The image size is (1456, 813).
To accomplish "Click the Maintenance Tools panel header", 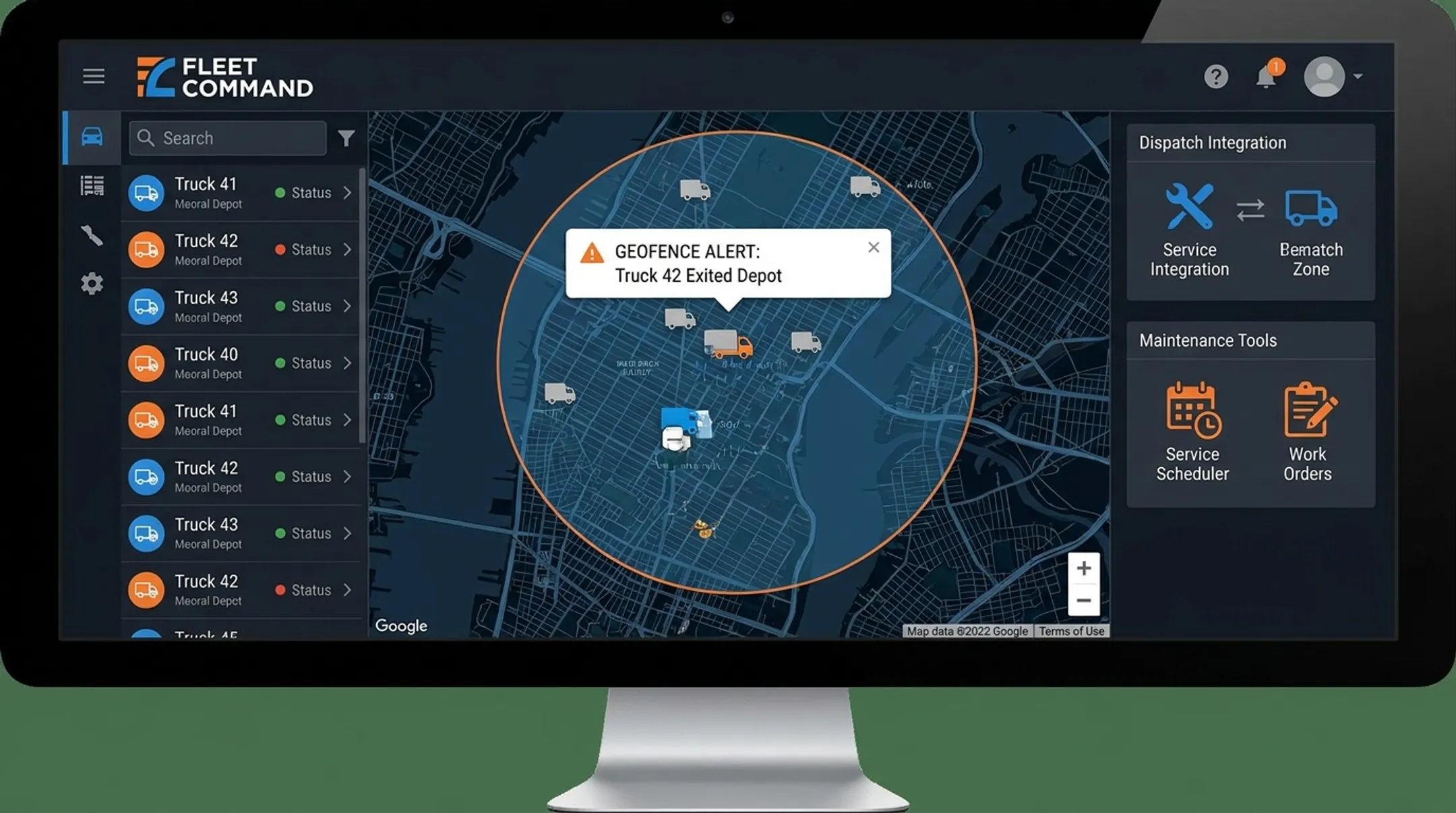I will tap(1250, 340).
